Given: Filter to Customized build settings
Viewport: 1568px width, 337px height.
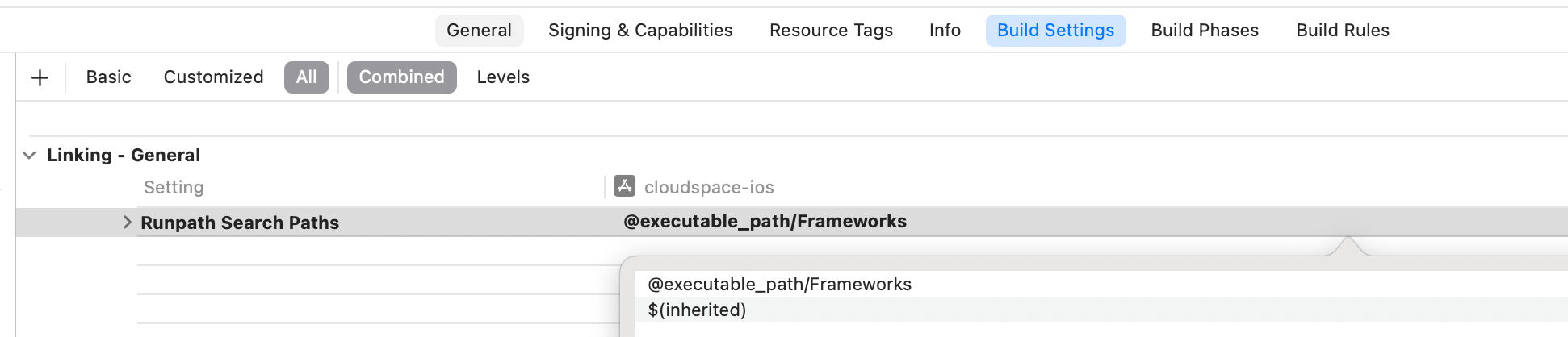Looking at the screenshot, I should point(213,77).
